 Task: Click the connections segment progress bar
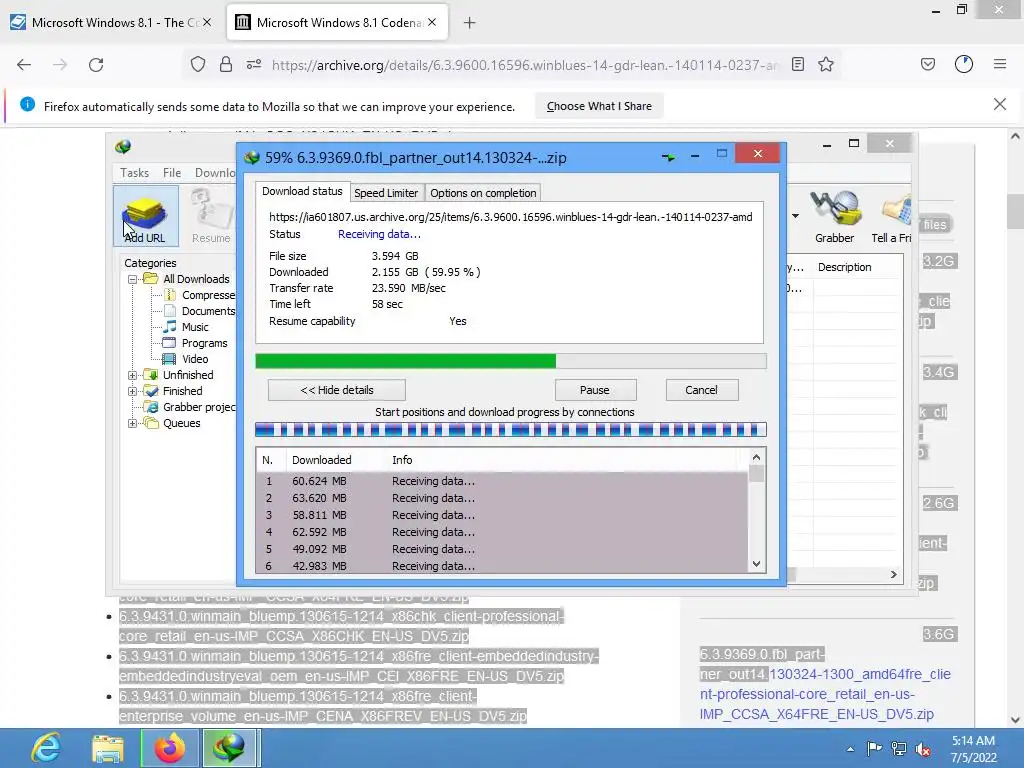coord(511,430)
